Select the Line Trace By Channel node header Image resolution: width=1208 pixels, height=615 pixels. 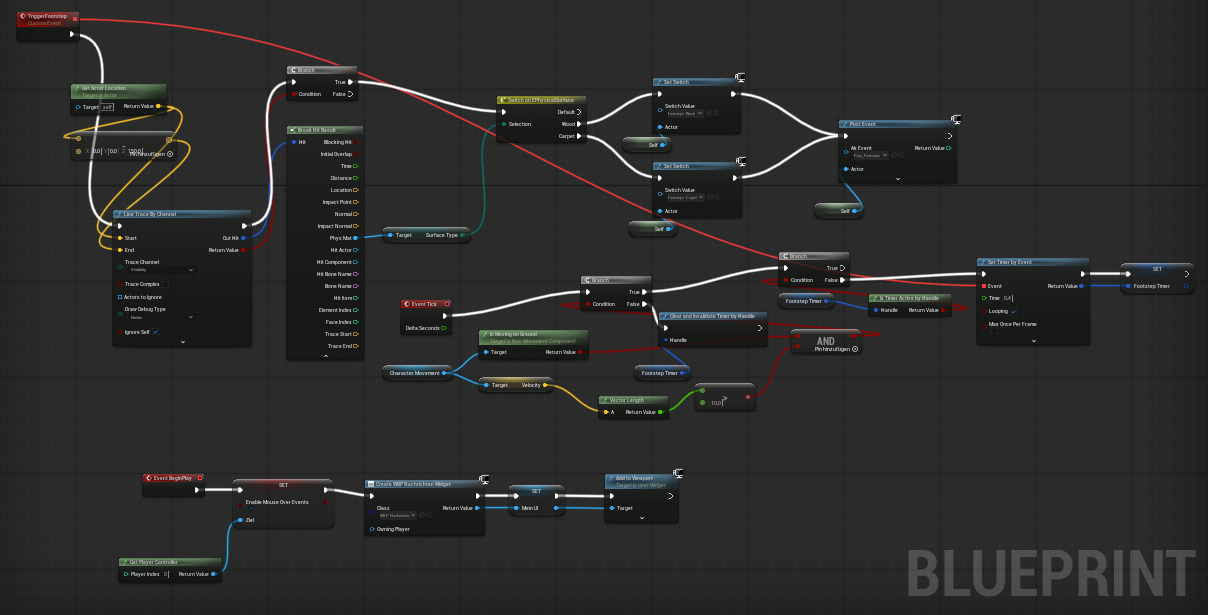[181, 214]
